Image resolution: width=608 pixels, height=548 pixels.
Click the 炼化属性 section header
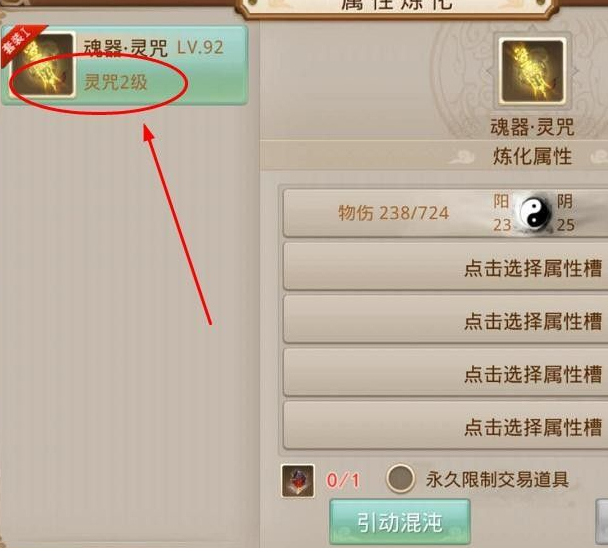(532, 156)
